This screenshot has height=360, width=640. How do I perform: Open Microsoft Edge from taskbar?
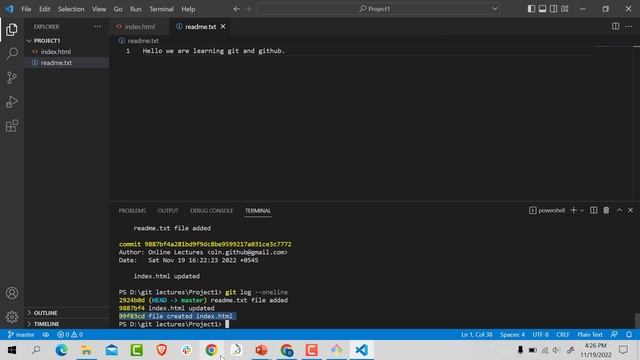tap(62, 350)
